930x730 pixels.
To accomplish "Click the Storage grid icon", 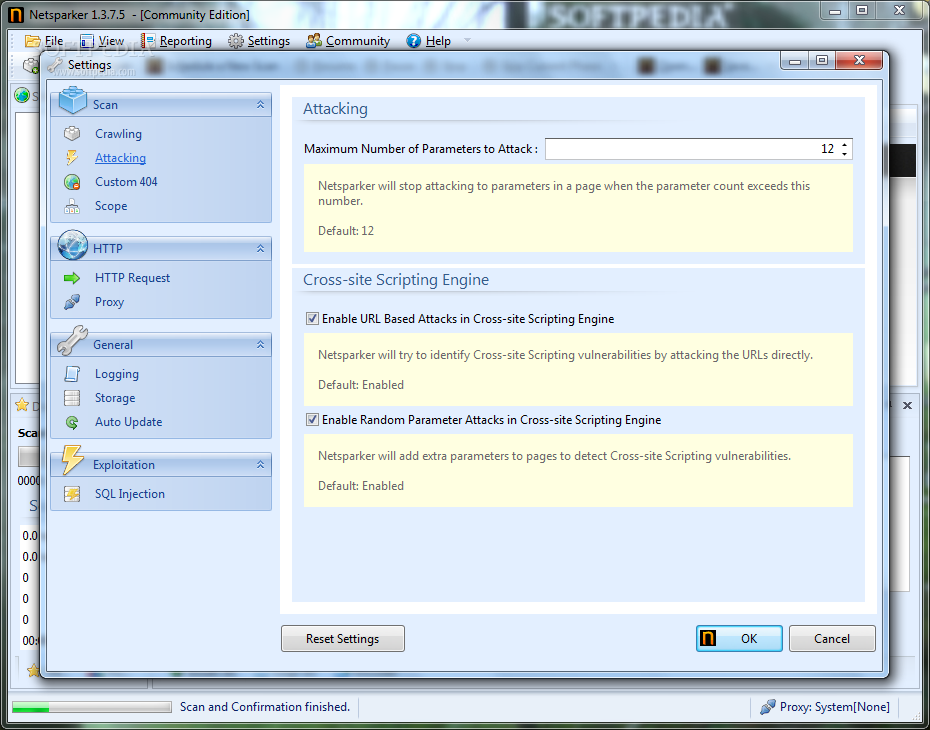I will (x=72, y=398).
